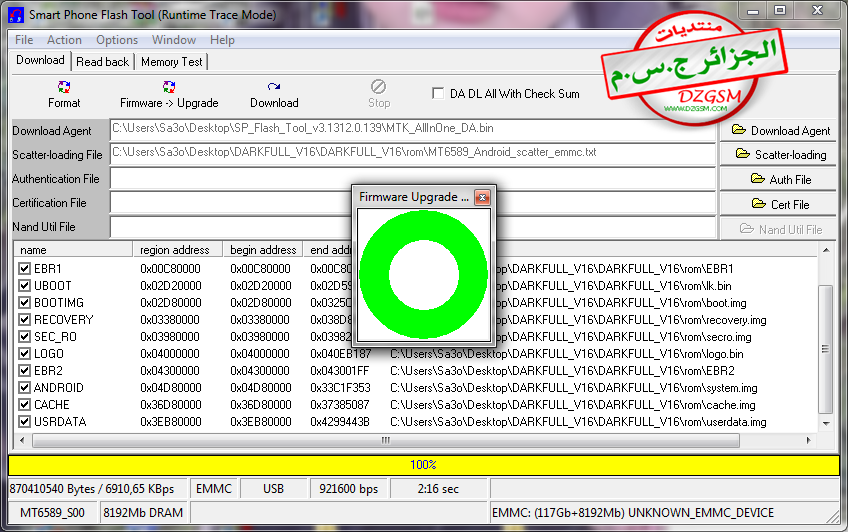Click the Authentication File input field
The height and width of the screenshot is (532, 848).
[x=413, y=178]
